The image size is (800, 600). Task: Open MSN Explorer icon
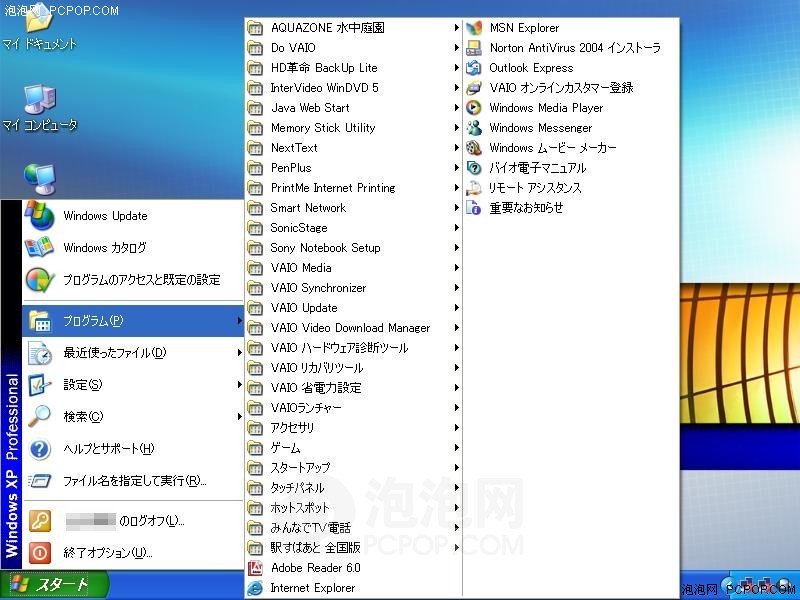(474, 28)
